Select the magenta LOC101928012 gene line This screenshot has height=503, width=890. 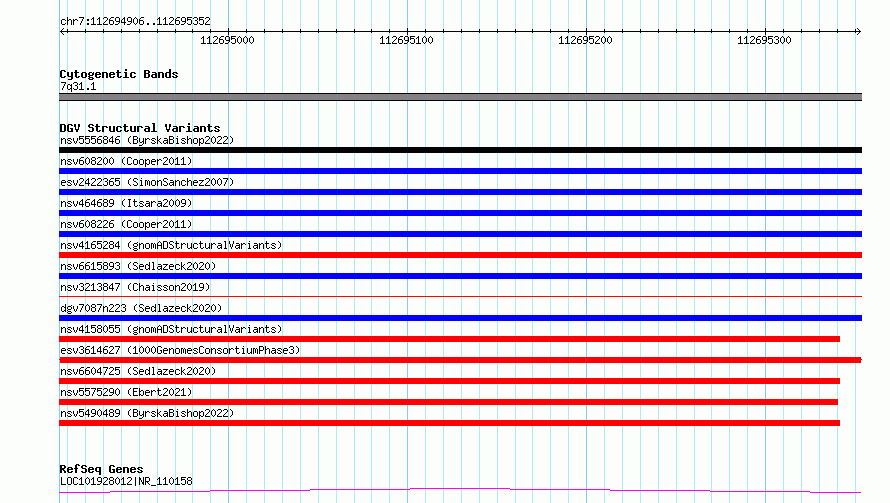click(x=460, y=491)
